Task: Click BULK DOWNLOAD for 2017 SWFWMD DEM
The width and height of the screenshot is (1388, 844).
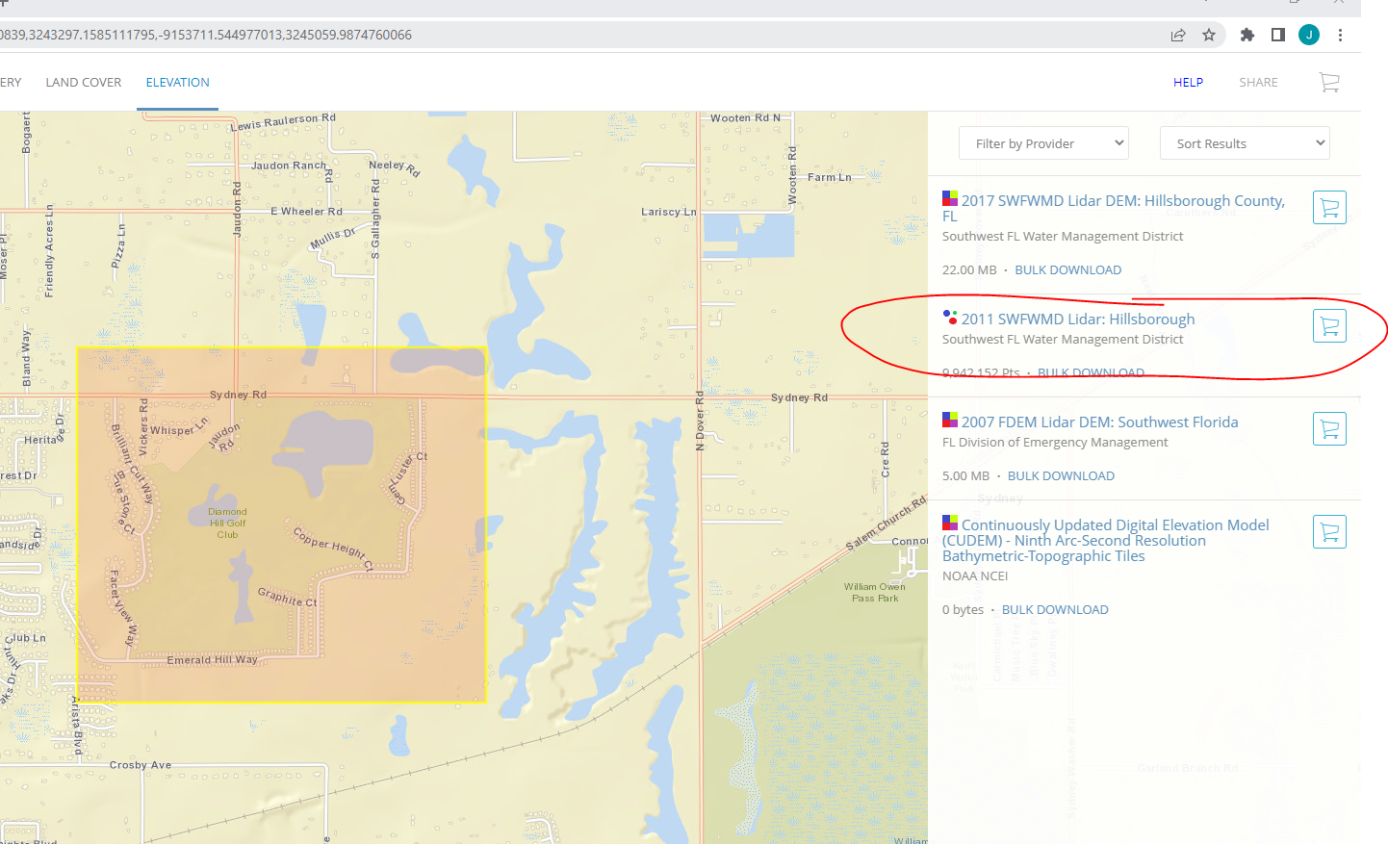Action: pyautogui.click(x=1067, y=270)
